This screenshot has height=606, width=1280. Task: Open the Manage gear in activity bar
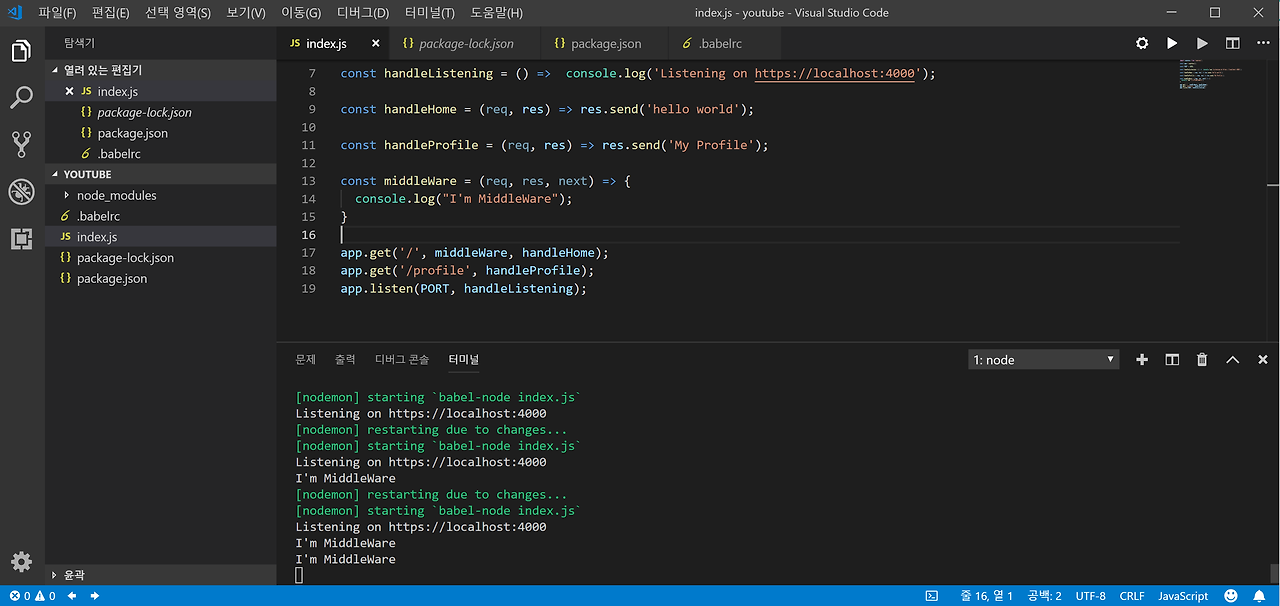click(21, 561)
